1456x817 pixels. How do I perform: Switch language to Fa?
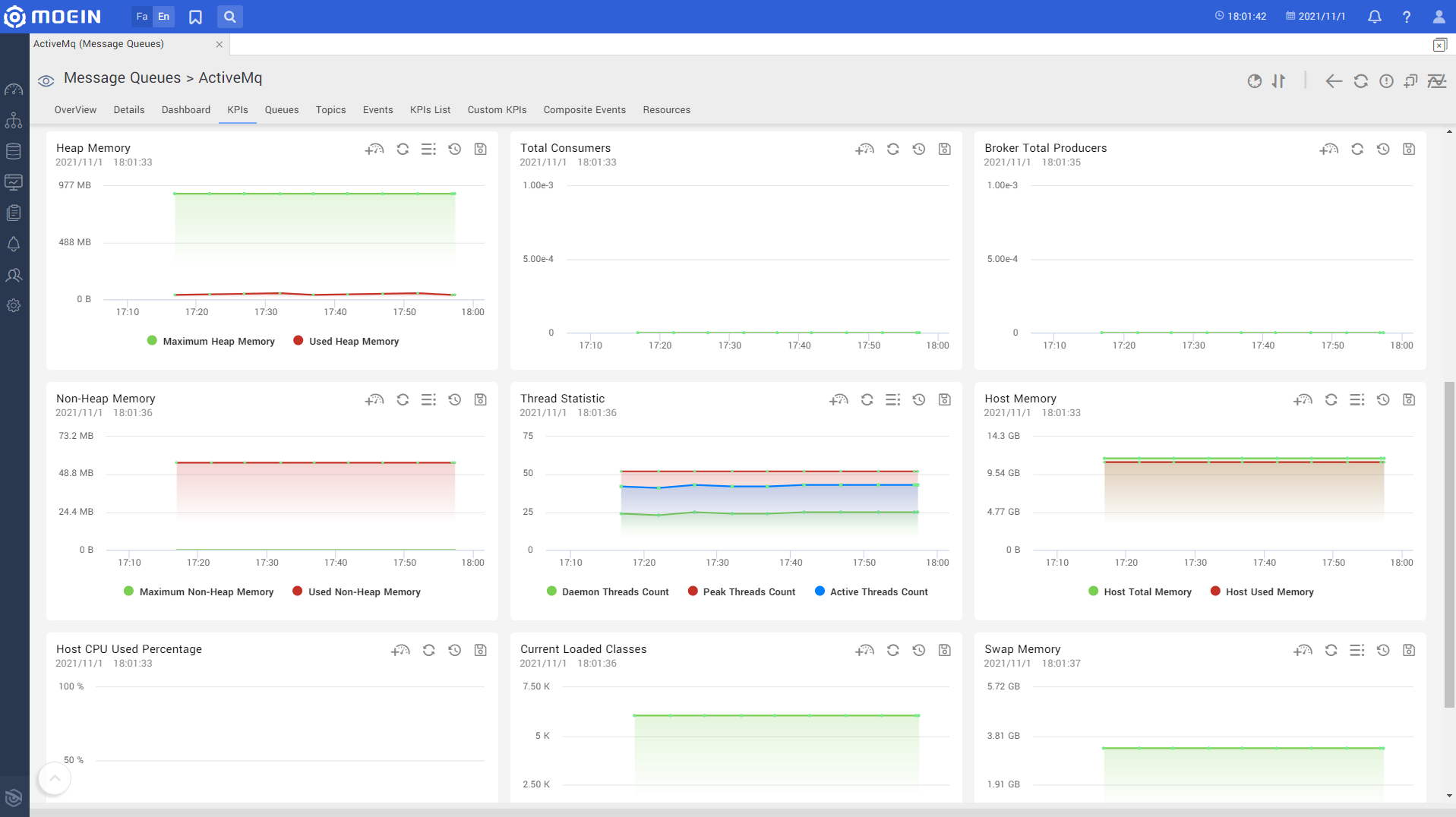pyautogui.click(x=142, y=16)
